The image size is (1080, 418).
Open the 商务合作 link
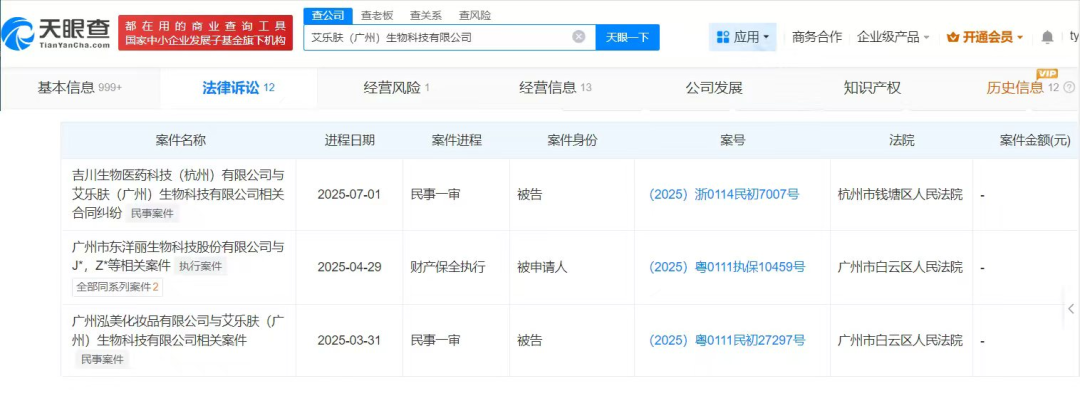(817, 37)
